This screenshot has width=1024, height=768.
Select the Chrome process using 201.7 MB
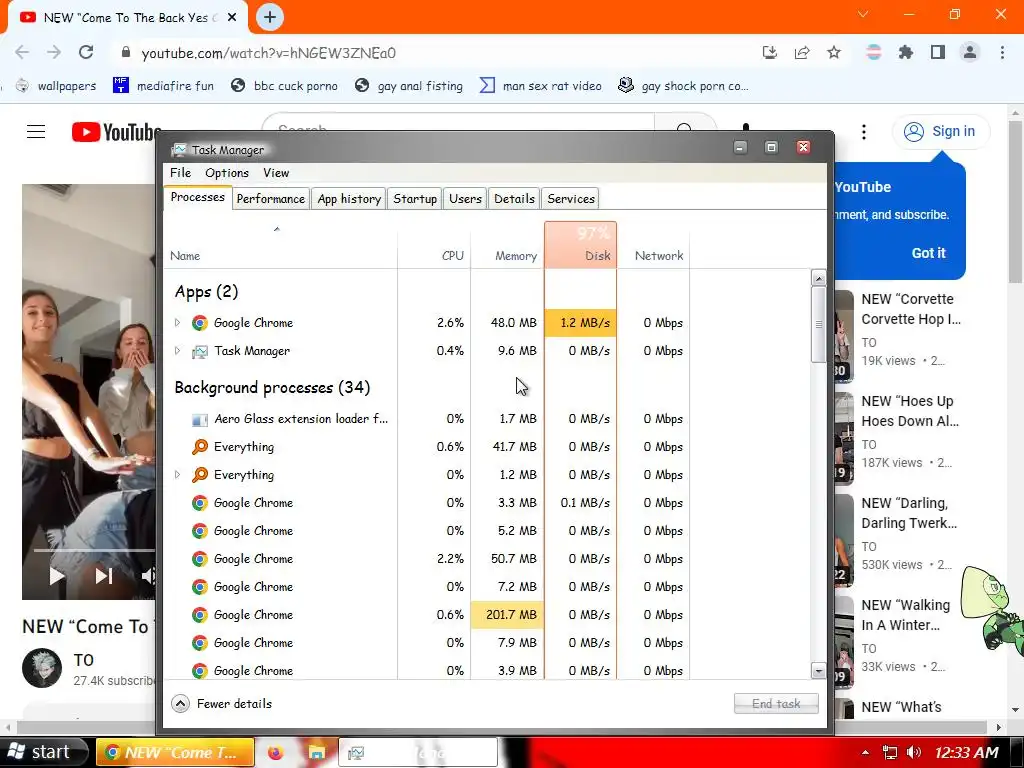(426, 615)
